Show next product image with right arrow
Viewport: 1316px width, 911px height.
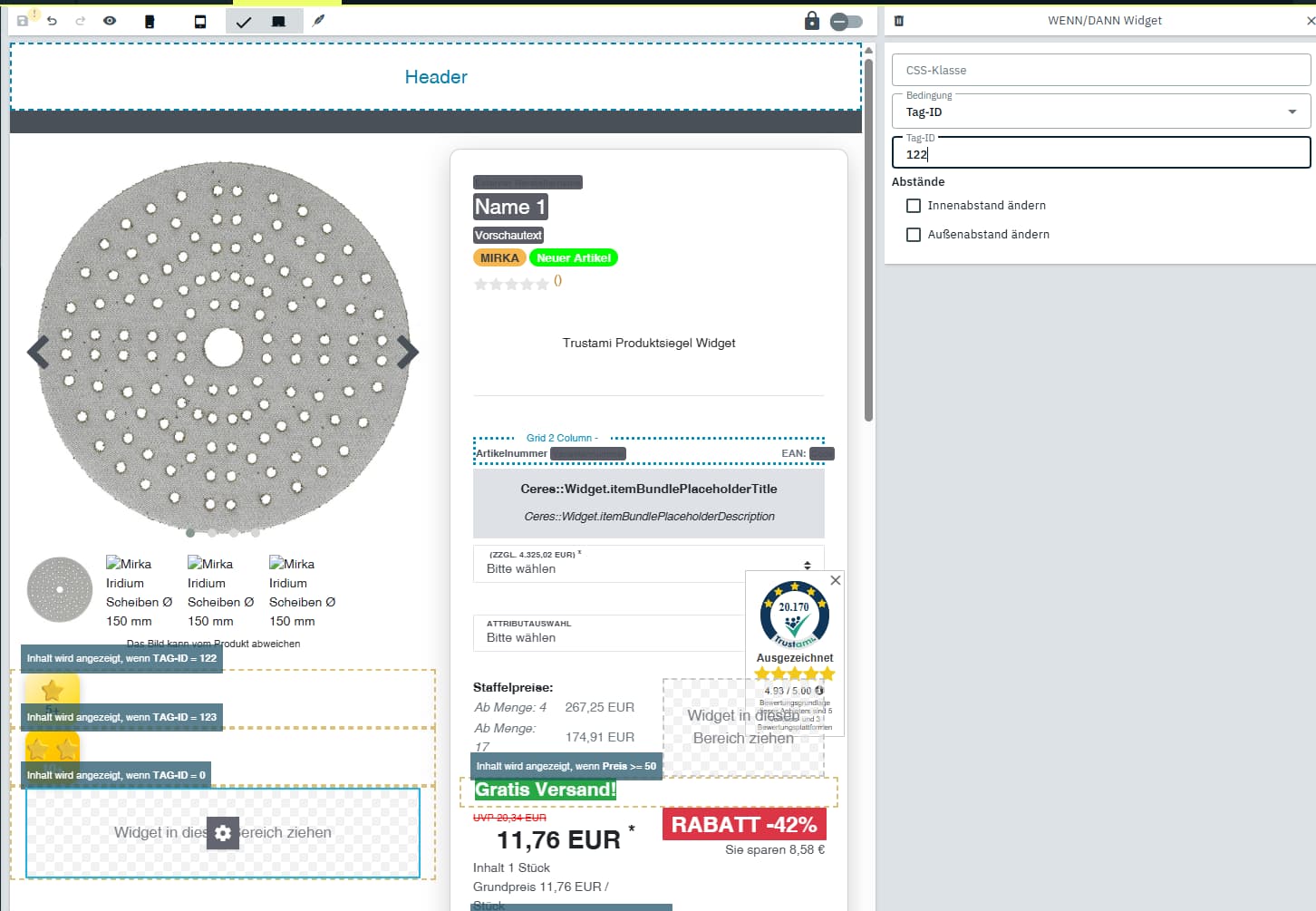pos(408,352)
